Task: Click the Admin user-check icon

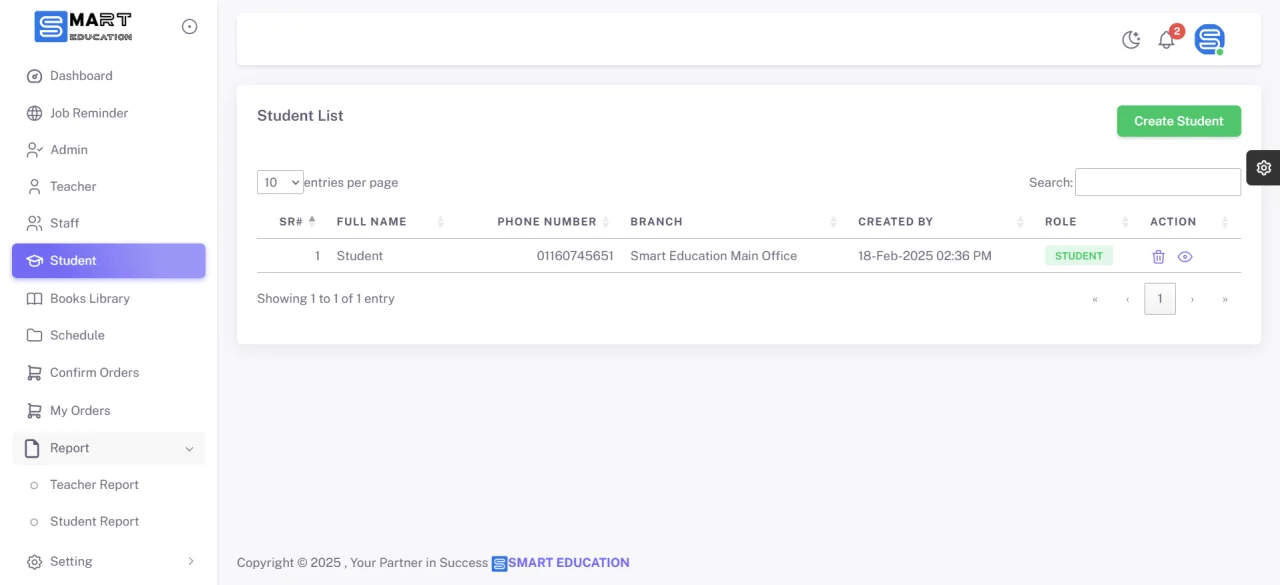Action: (x=34, y=150)
